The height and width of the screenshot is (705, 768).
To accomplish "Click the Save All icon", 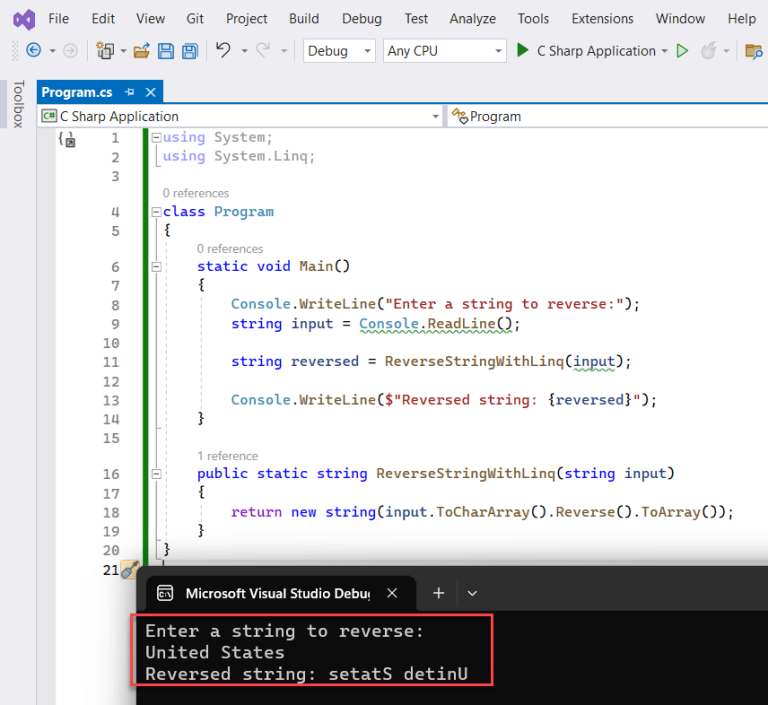I will tap(190, 51).
